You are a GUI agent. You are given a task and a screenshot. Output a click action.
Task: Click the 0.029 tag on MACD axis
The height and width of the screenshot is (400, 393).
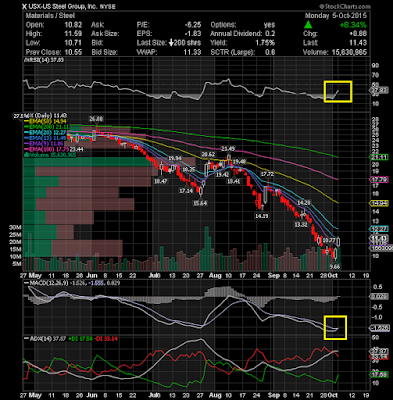point(379,297)
